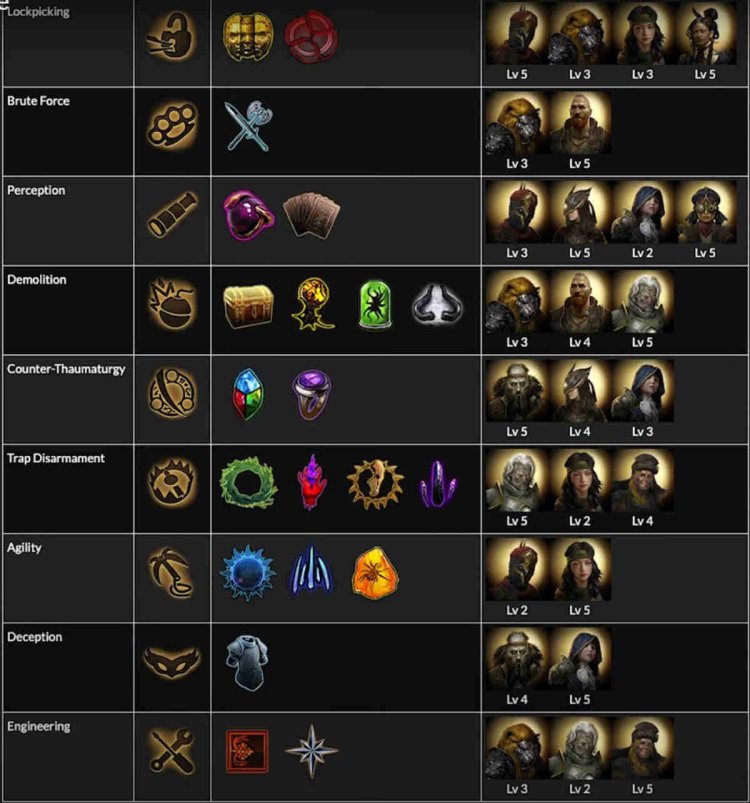Click the Deception mask skill icon
The image size is (750, 803).
[170, 659]
